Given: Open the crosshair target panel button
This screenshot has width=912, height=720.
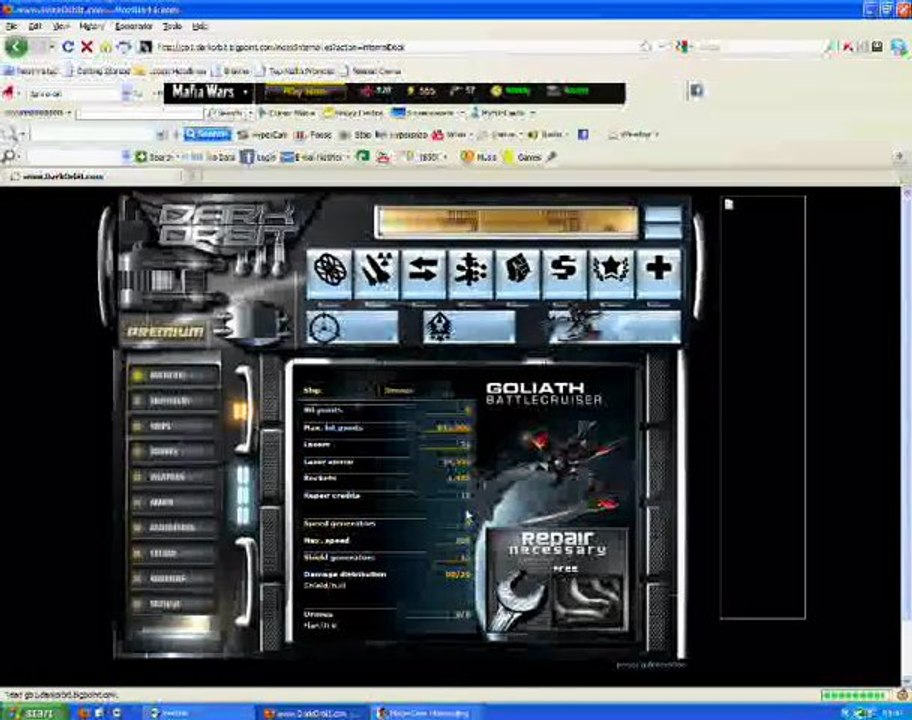Looking at the screenshot, I should click(x=352, y=327).
